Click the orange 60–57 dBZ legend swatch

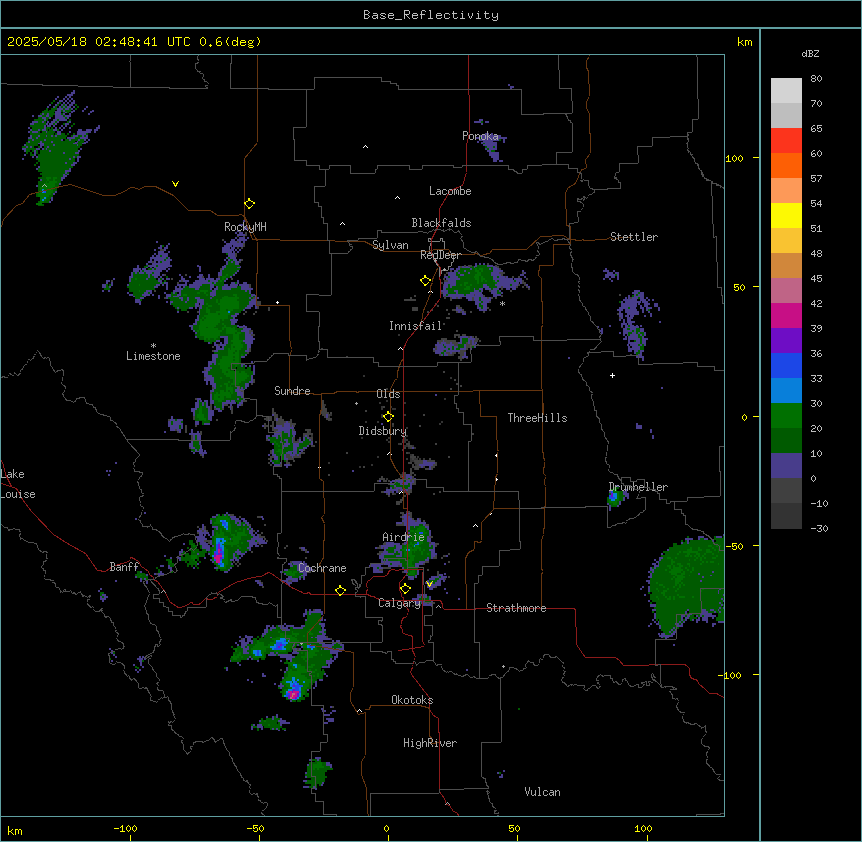tap(786, 165)
